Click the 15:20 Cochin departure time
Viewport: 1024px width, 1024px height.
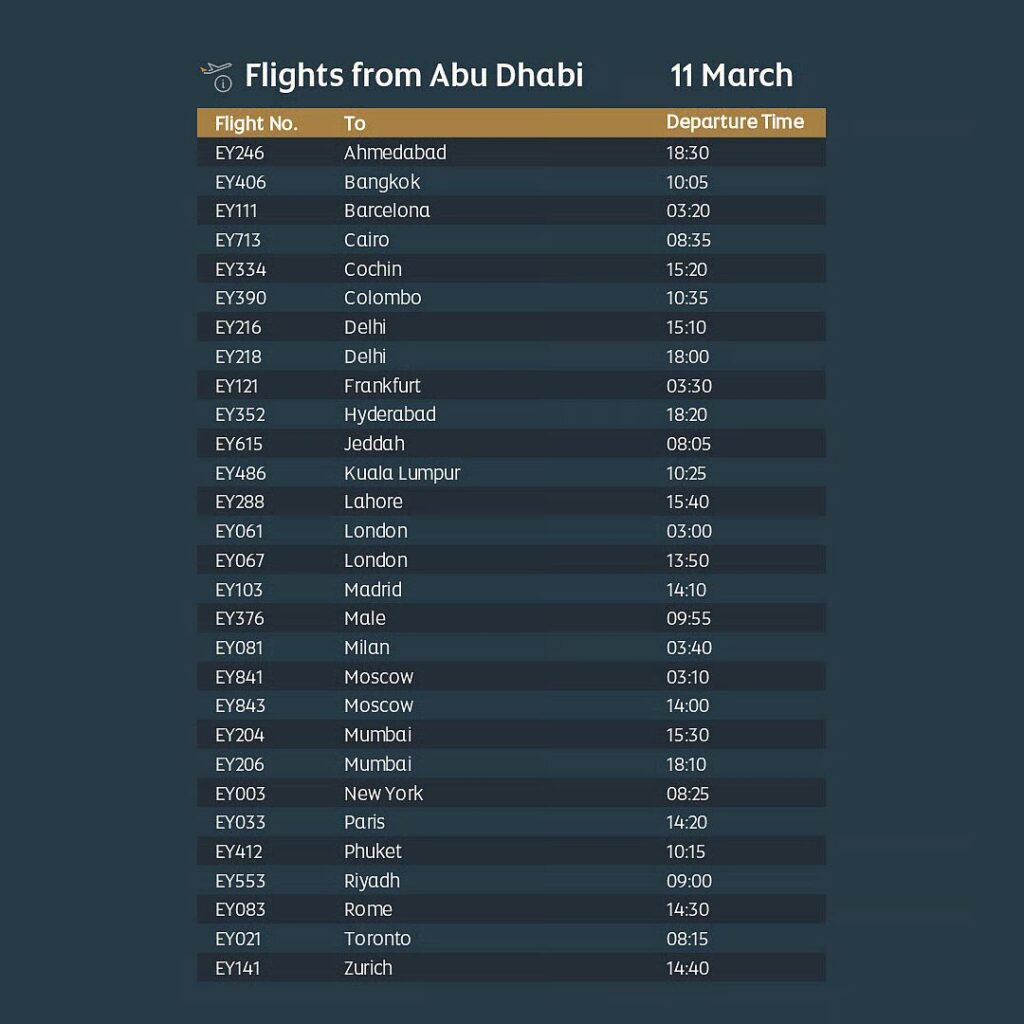pos(687,269)
